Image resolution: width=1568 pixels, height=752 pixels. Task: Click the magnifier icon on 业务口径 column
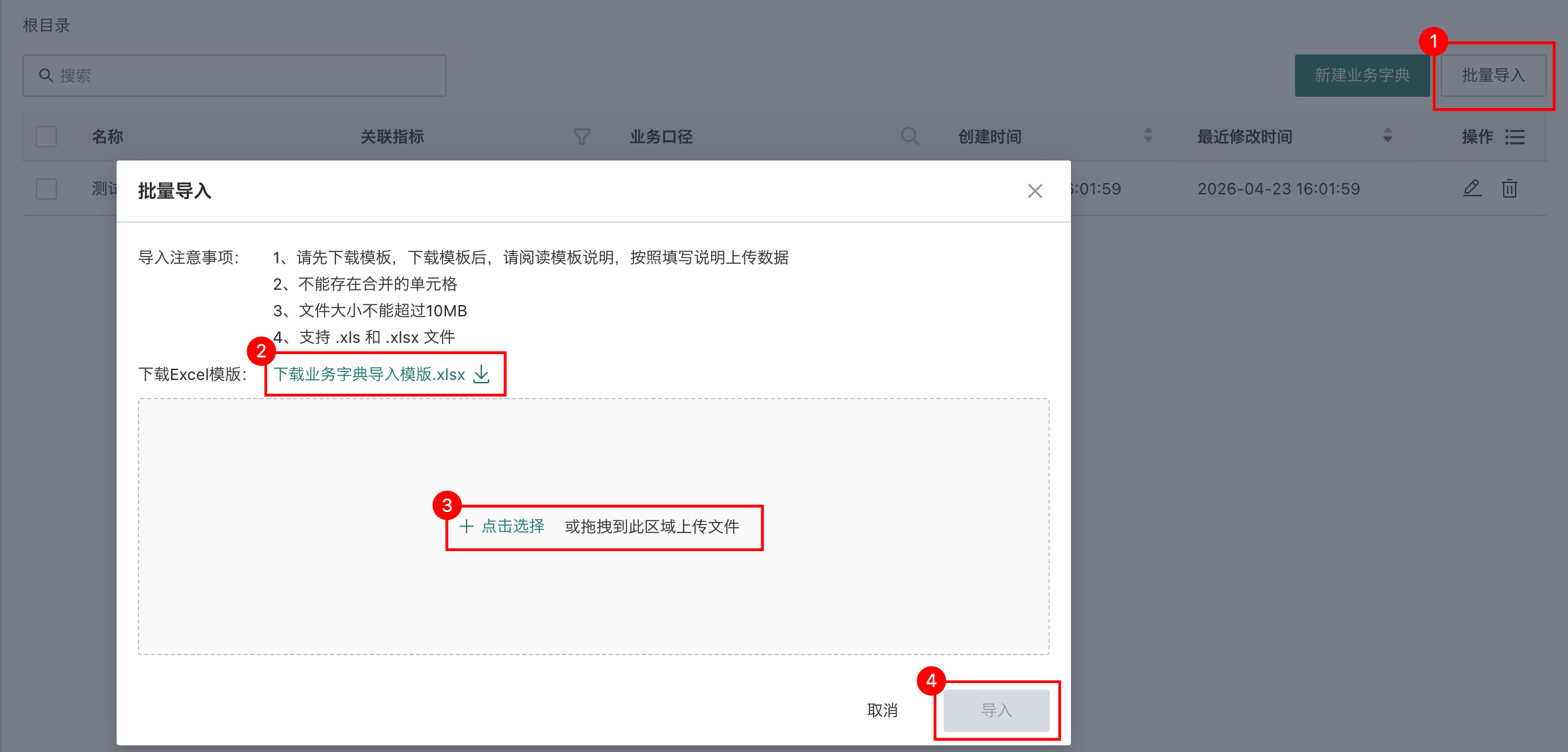pos(910,136)
